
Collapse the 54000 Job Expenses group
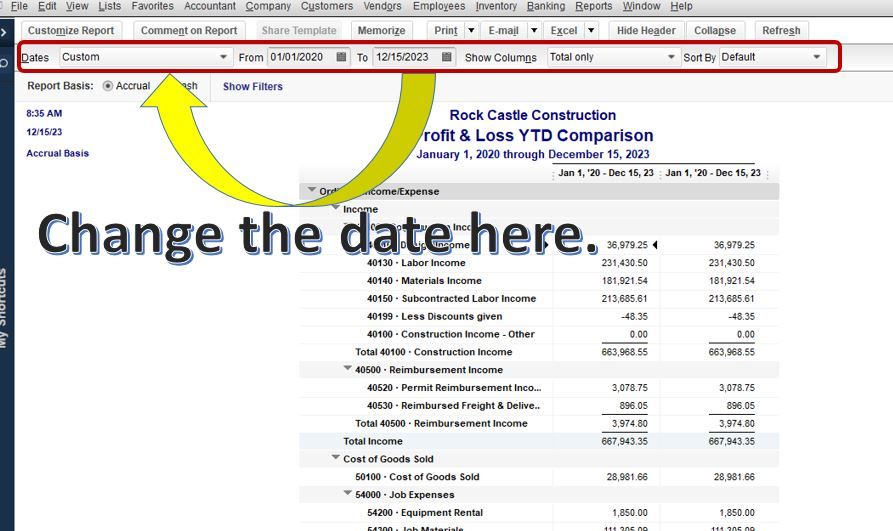click(x=347, y=493)
